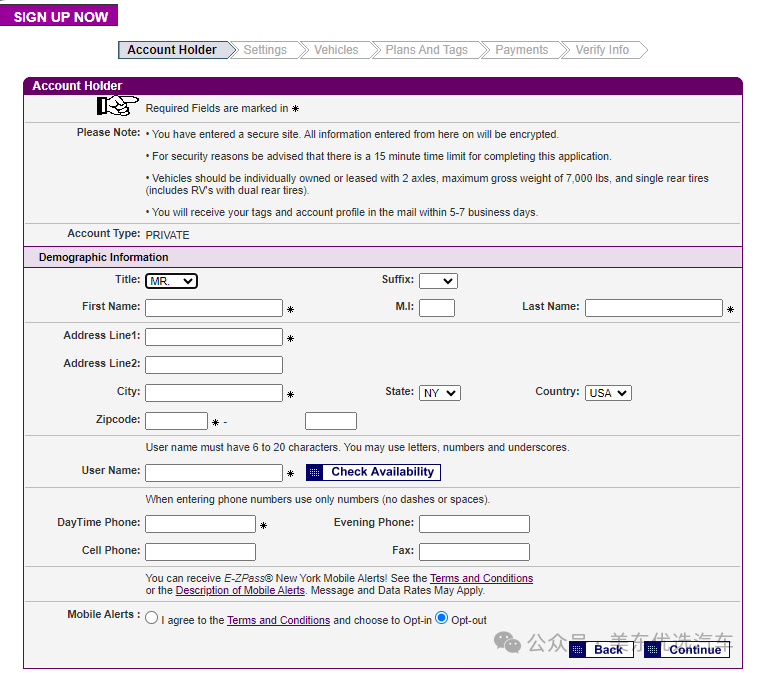Click the Continue button
758x673 pixels.
coord(686,649)
